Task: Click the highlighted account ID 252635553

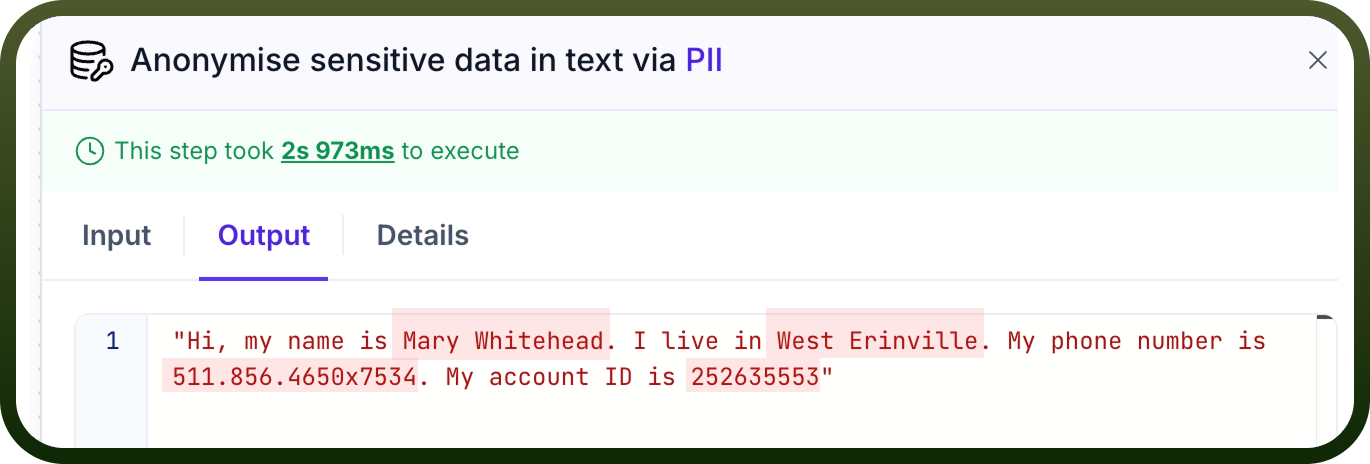Action: (x=753, y=378)
